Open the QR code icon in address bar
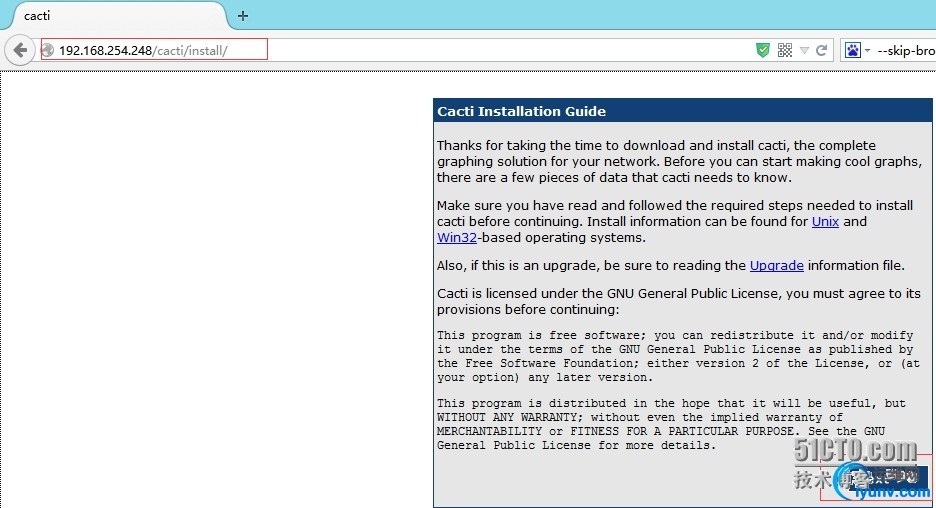 pos(785,50)
